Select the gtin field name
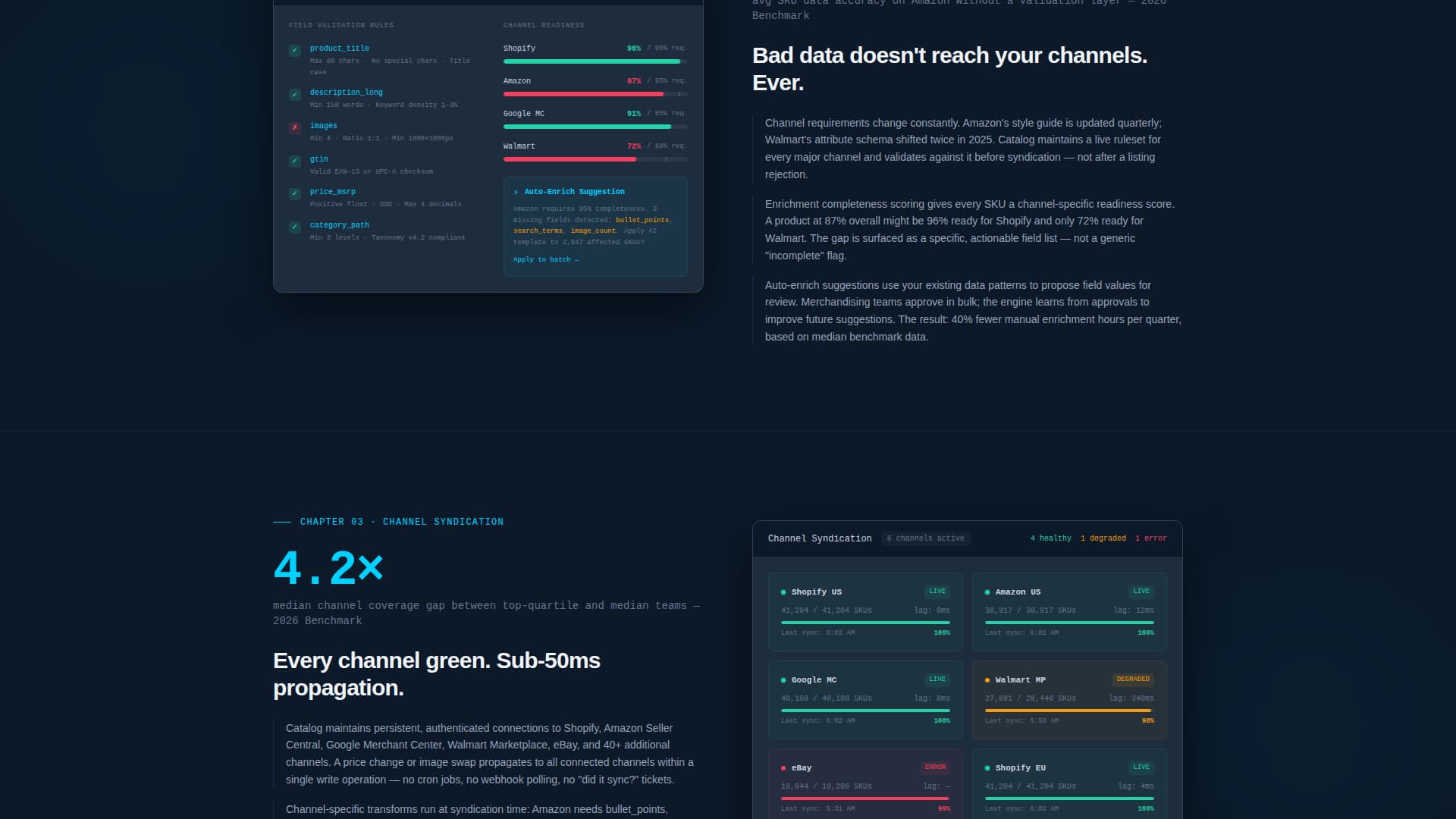The height and width of the screenshot is (819, 1456). click(318, 159)
